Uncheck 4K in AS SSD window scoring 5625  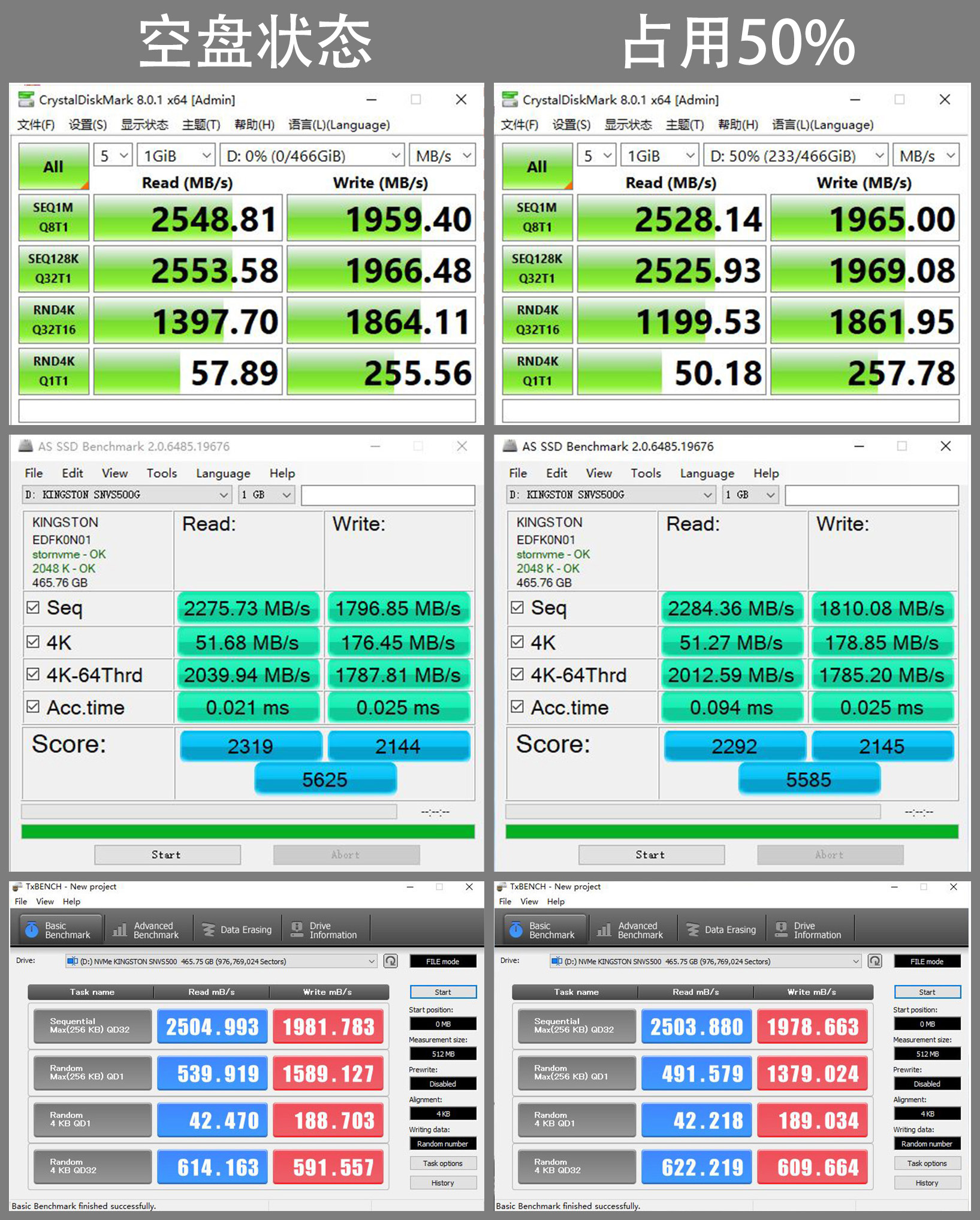coord(33,641)
